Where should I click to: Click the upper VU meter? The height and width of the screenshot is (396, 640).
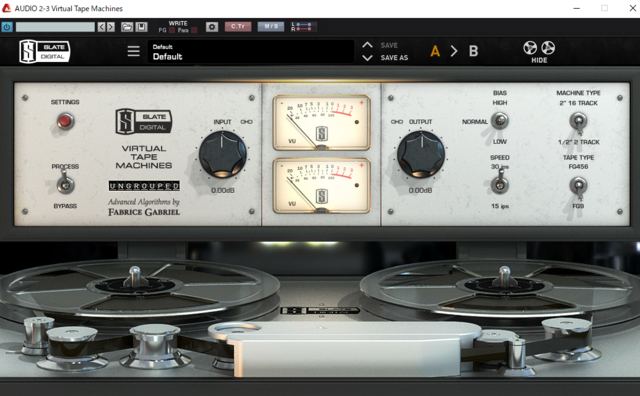coord(322,122)
